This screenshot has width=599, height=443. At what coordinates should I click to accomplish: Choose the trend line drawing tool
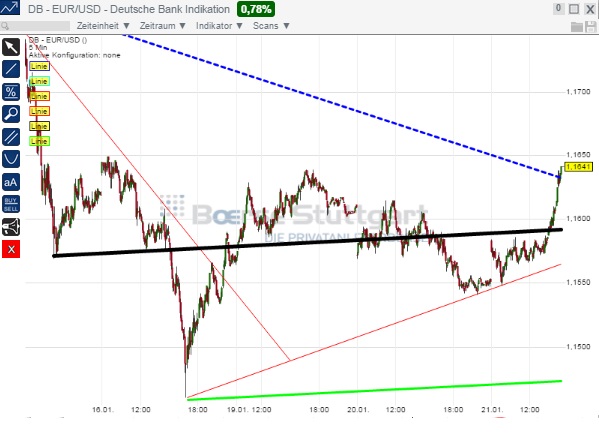pos(11,70)
